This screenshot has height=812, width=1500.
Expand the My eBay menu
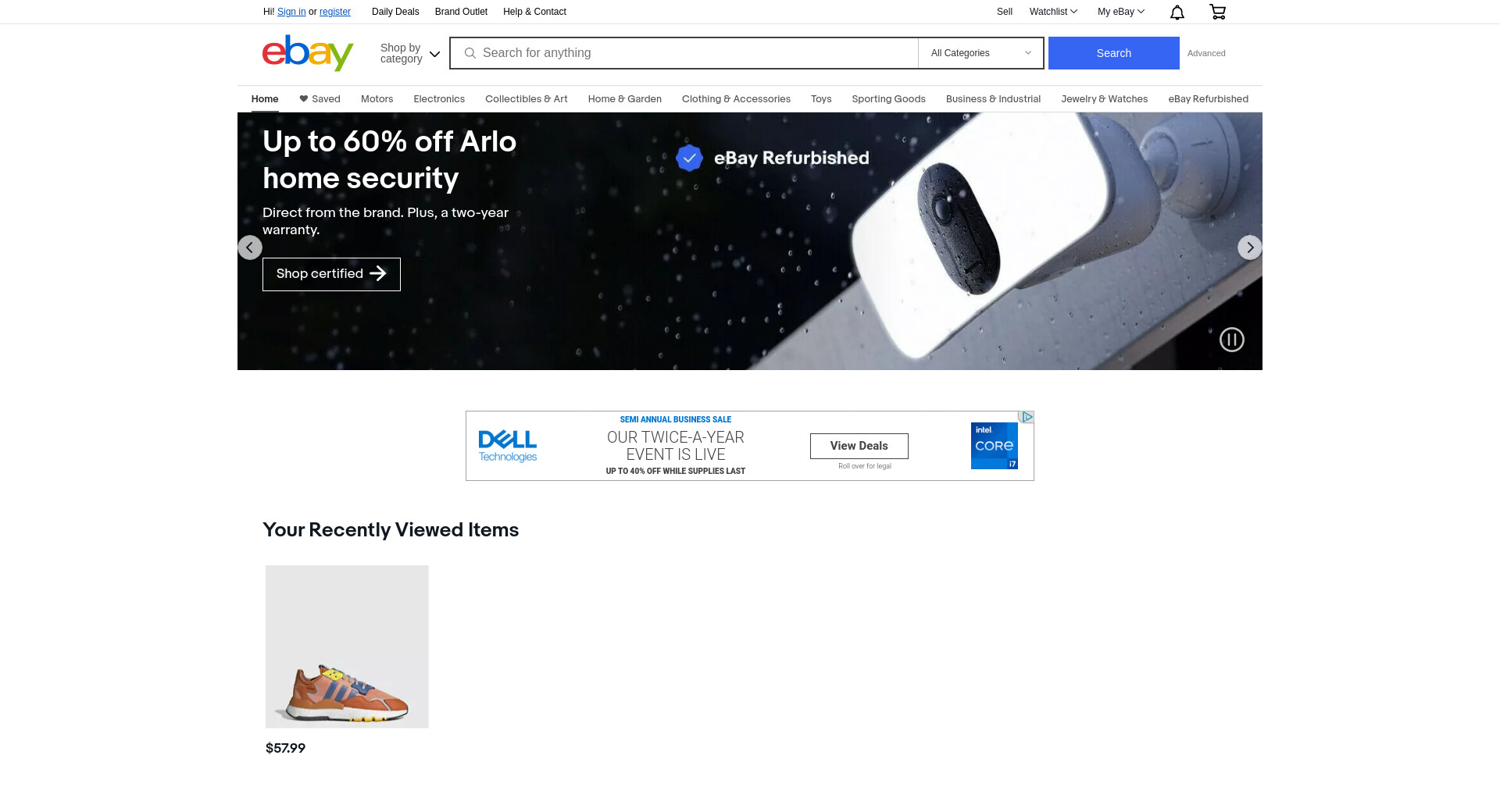coord(1121,12)
